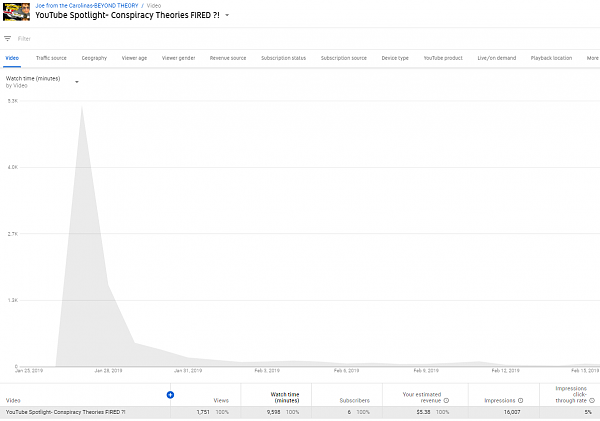The height and width of the screenshot is (421, 600).
Task: Click the 9,598 watch time value
Action: 274,412
